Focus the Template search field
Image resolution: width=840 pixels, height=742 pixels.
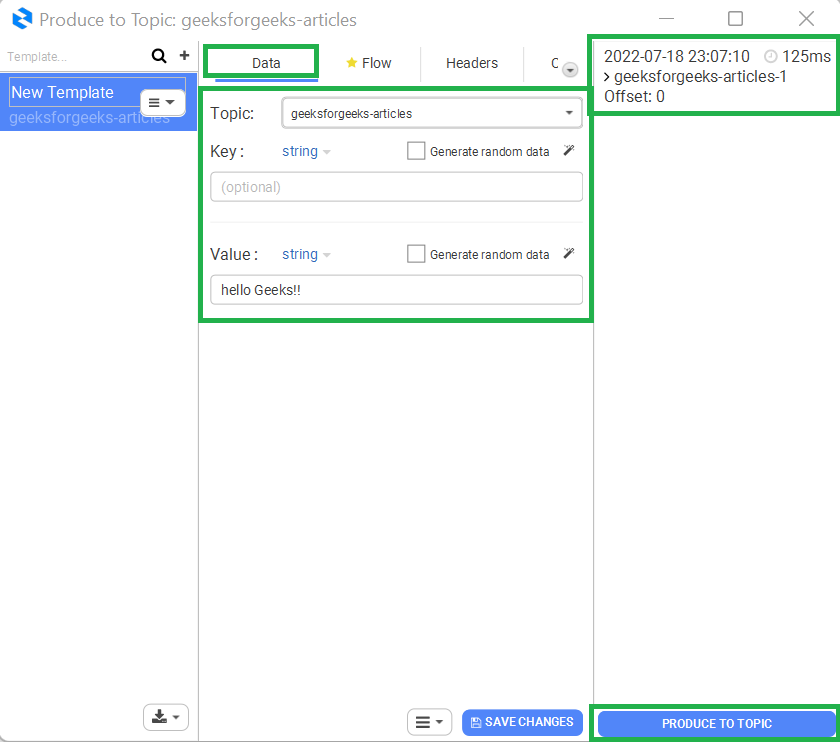click(75, 56)
